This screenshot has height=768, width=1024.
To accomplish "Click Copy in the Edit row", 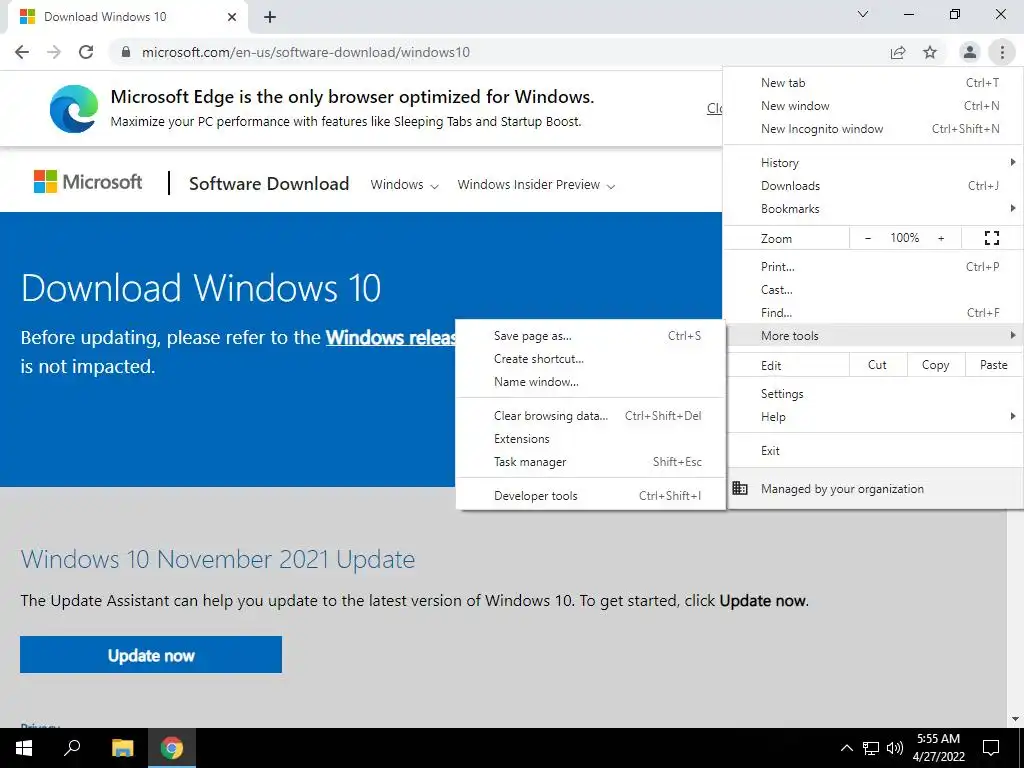I will pyautogui.click(x=936, y=365).
